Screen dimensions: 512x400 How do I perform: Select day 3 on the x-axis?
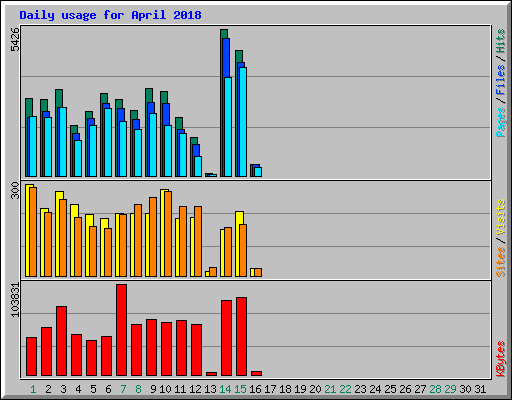tap(63, 389)
